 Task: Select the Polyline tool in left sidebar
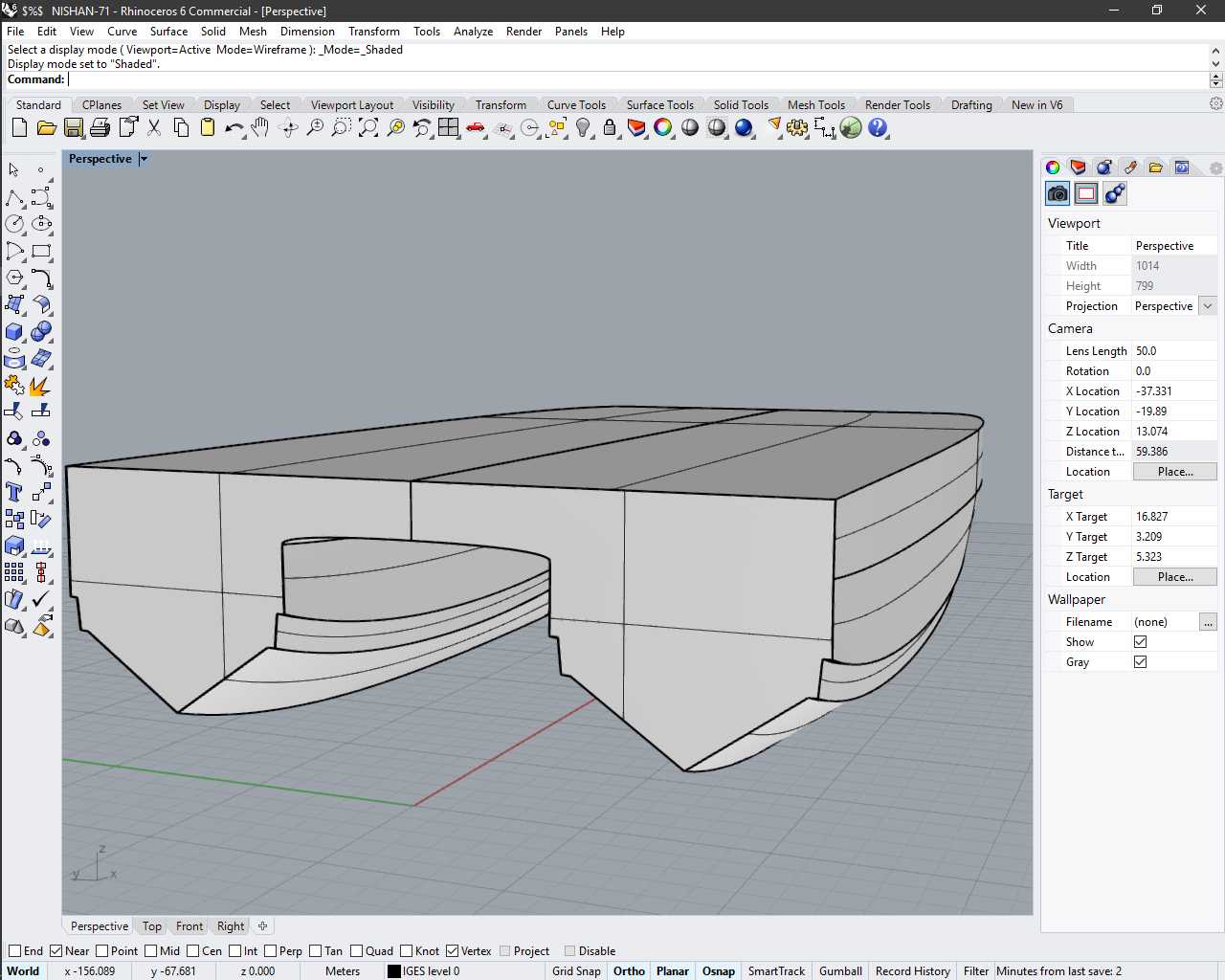pyautogui.click(x=14, y=197)
